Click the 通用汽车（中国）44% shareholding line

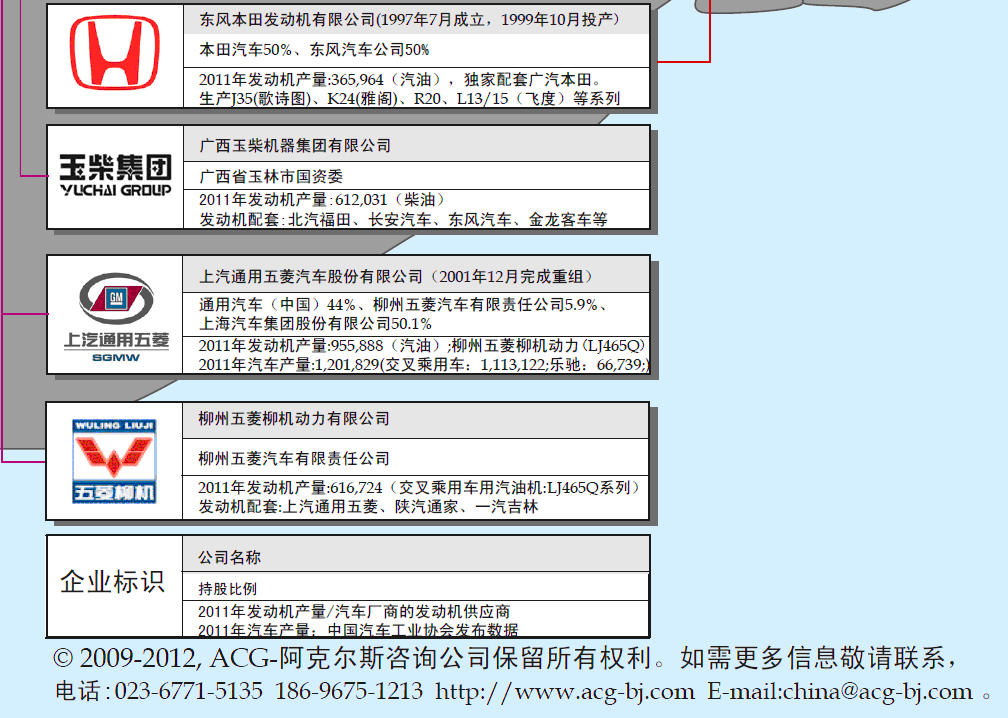(402, 305)
